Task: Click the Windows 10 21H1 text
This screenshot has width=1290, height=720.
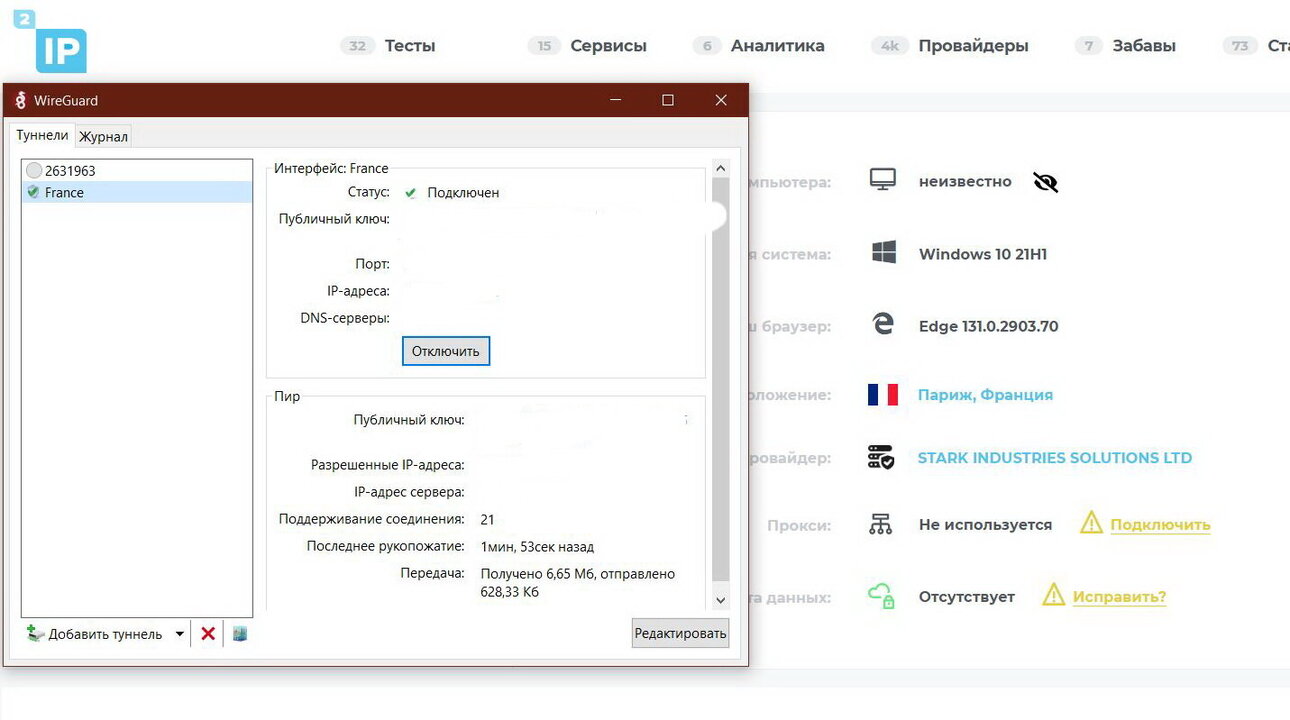Action: (983, 254)
